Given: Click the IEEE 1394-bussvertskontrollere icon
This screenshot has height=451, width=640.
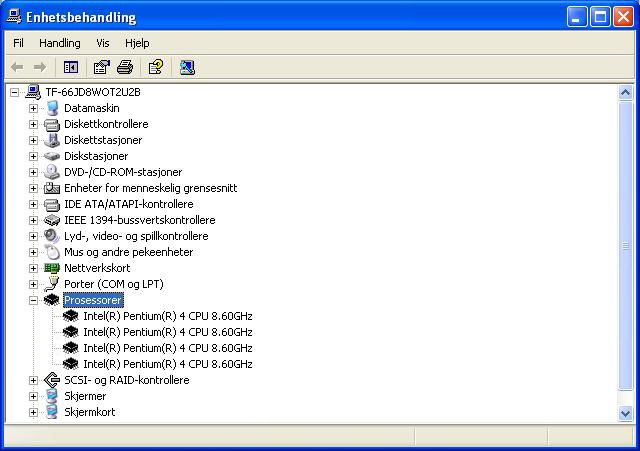Looking at the screenshot, I should click(x=52, y=220).
